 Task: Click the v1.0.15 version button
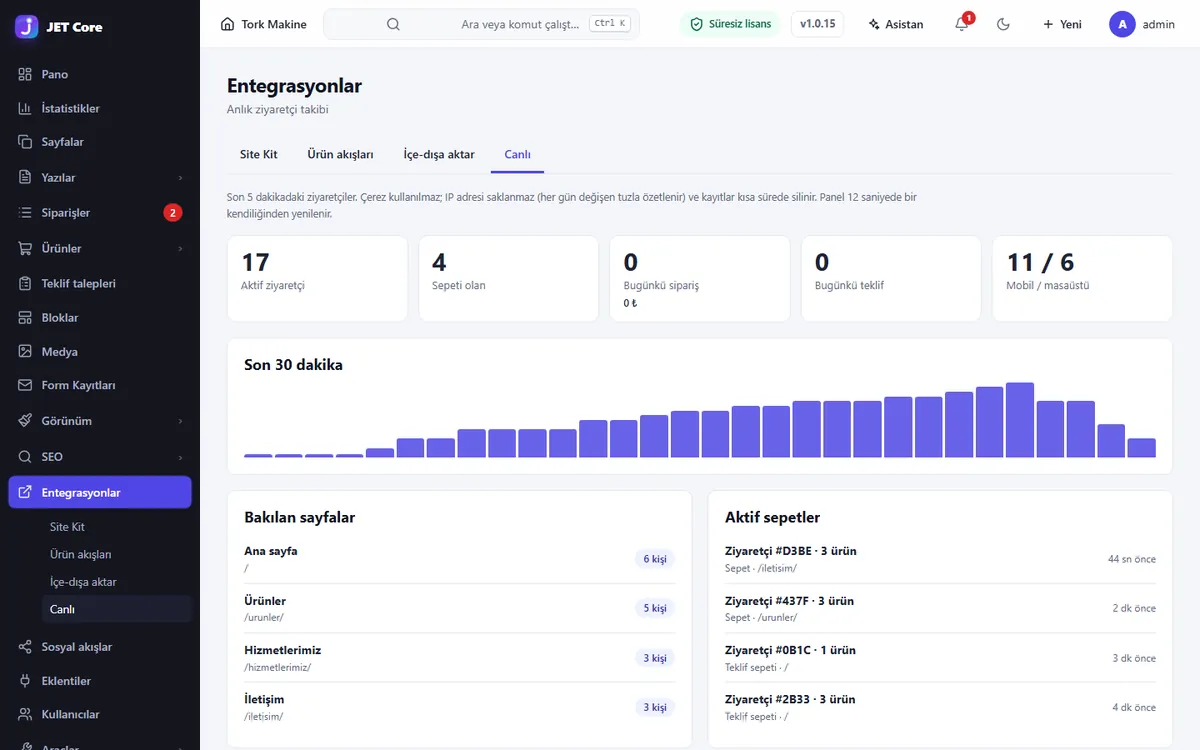click(817, 24)
